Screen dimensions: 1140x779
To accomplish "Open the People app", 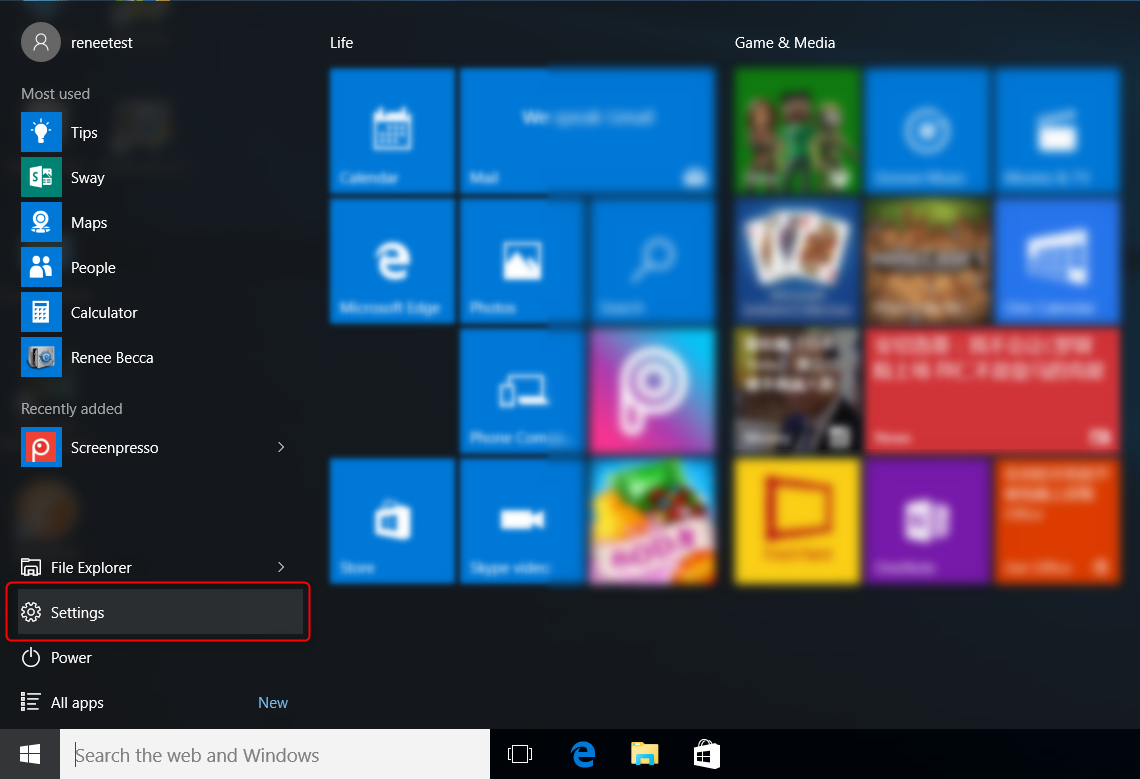I will tap(92, 267).
